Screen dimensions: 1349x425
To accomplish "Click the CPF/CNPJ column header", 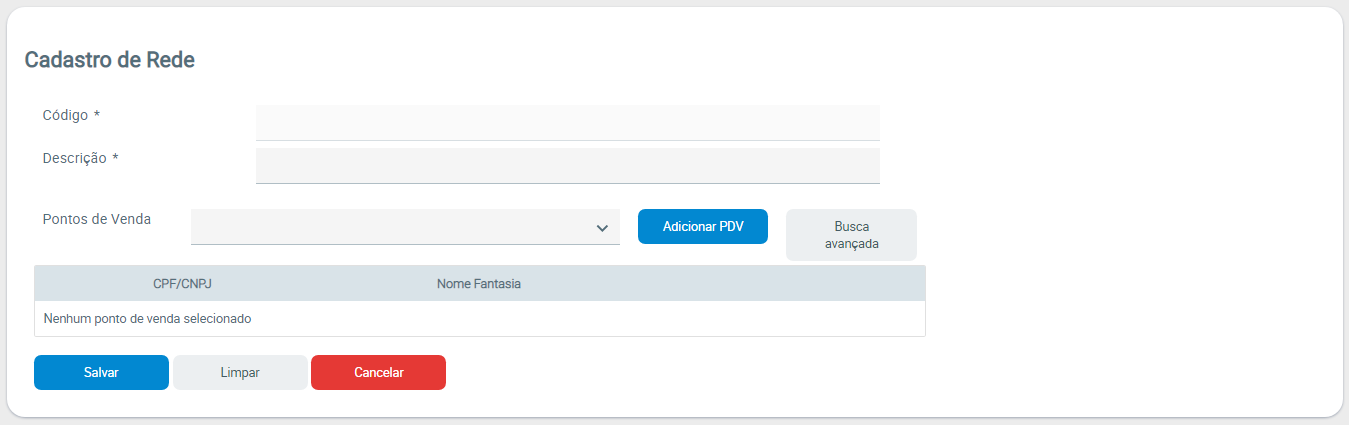I will tap(182, 284).
